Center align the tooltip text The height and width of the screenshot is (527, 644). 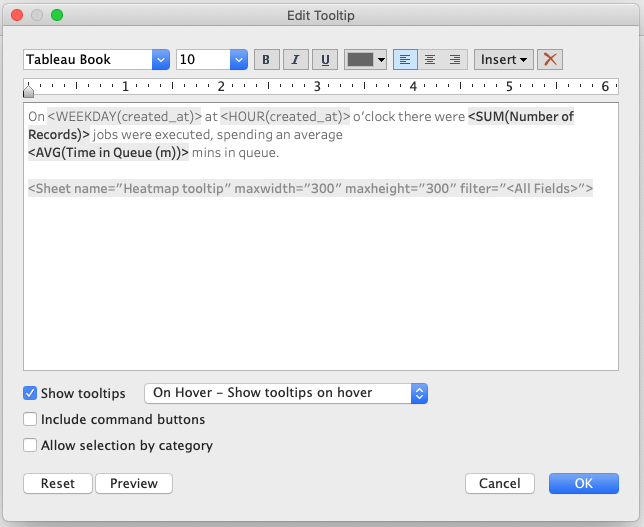[x=430, y=60]
